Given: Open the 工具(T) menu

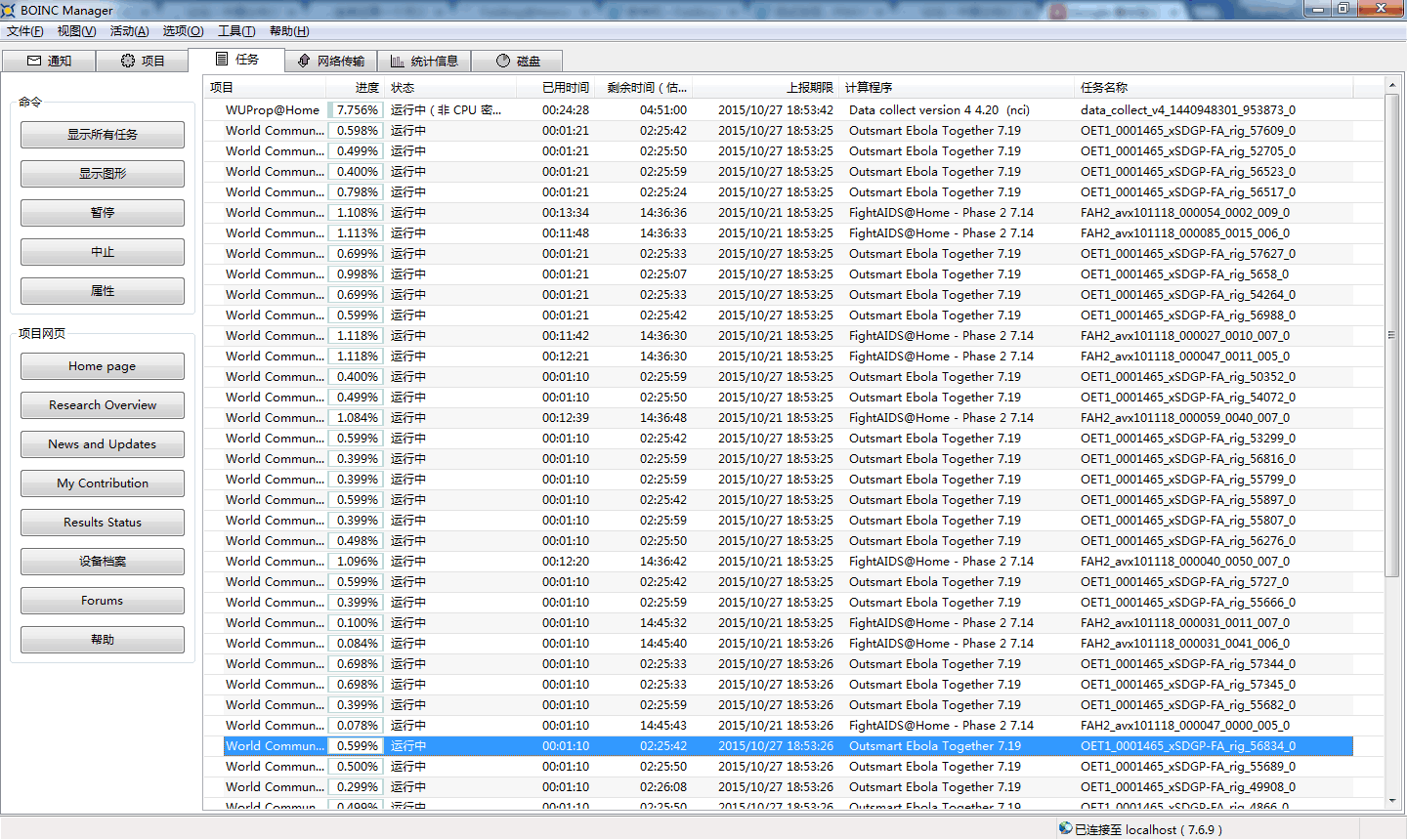Looking at the screenshot, I should (x=236, y=31).
